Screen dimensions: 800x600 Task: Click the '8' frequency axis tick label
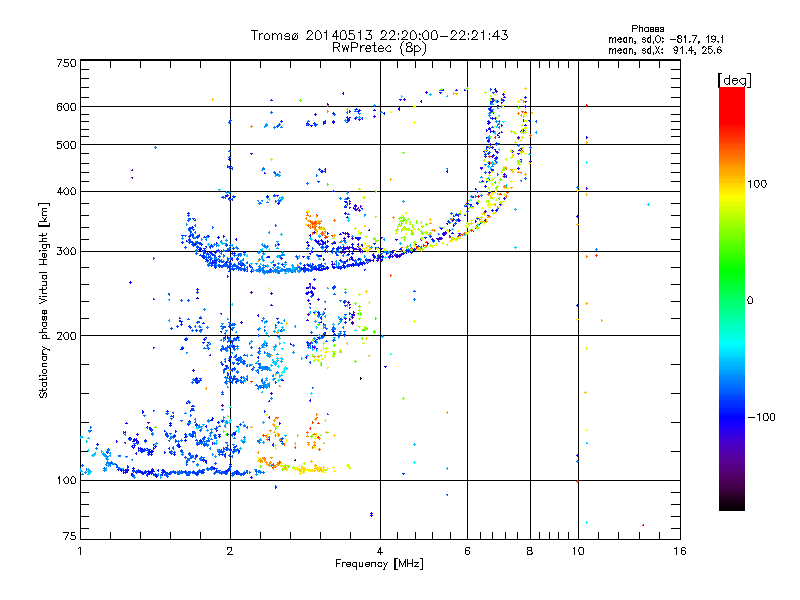[x=530, y=551]
